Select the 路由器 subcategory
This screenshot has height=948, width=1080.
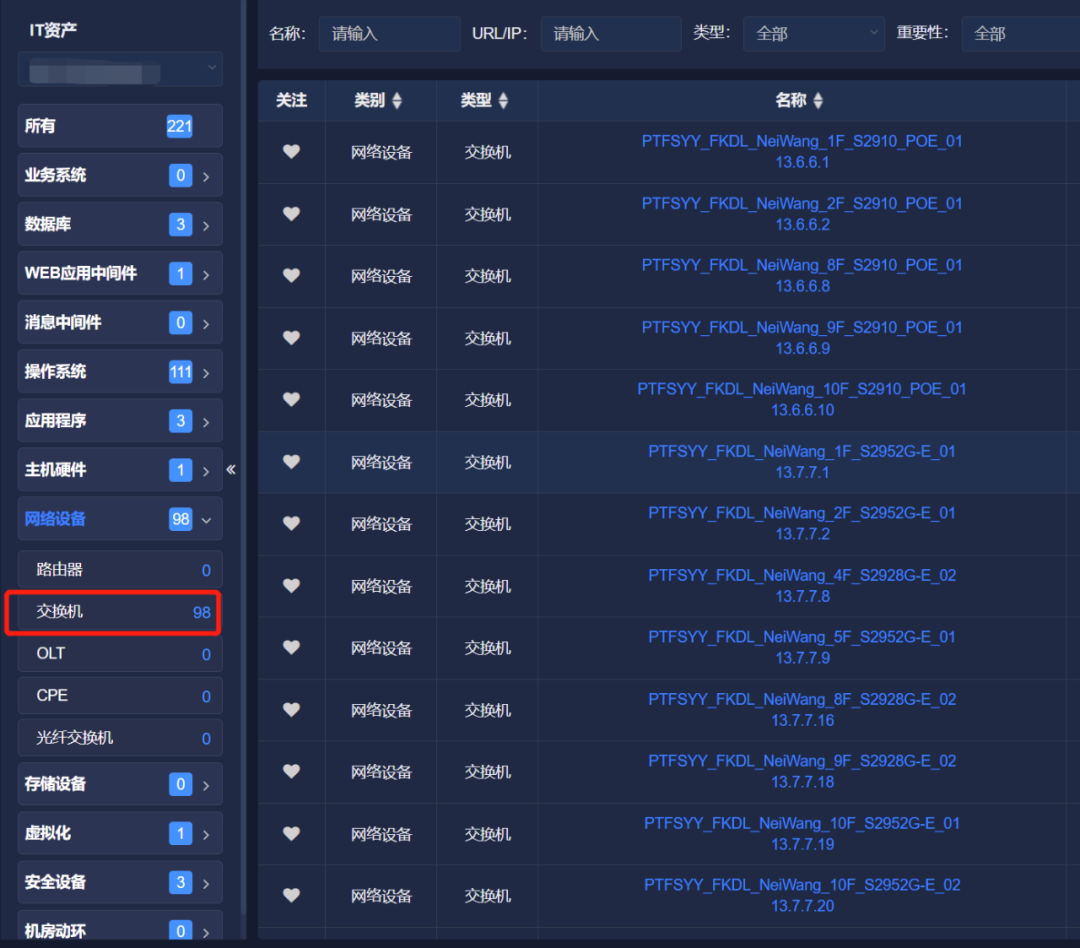[x=121, y=570]
